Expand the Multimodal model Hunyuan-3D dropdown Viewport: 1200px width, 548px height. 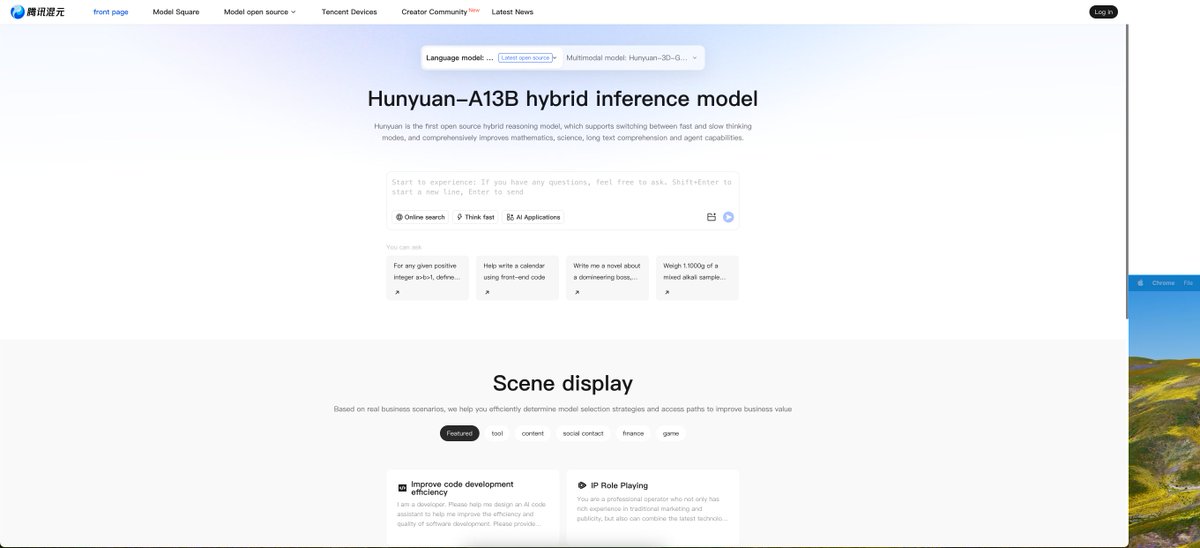632,58
